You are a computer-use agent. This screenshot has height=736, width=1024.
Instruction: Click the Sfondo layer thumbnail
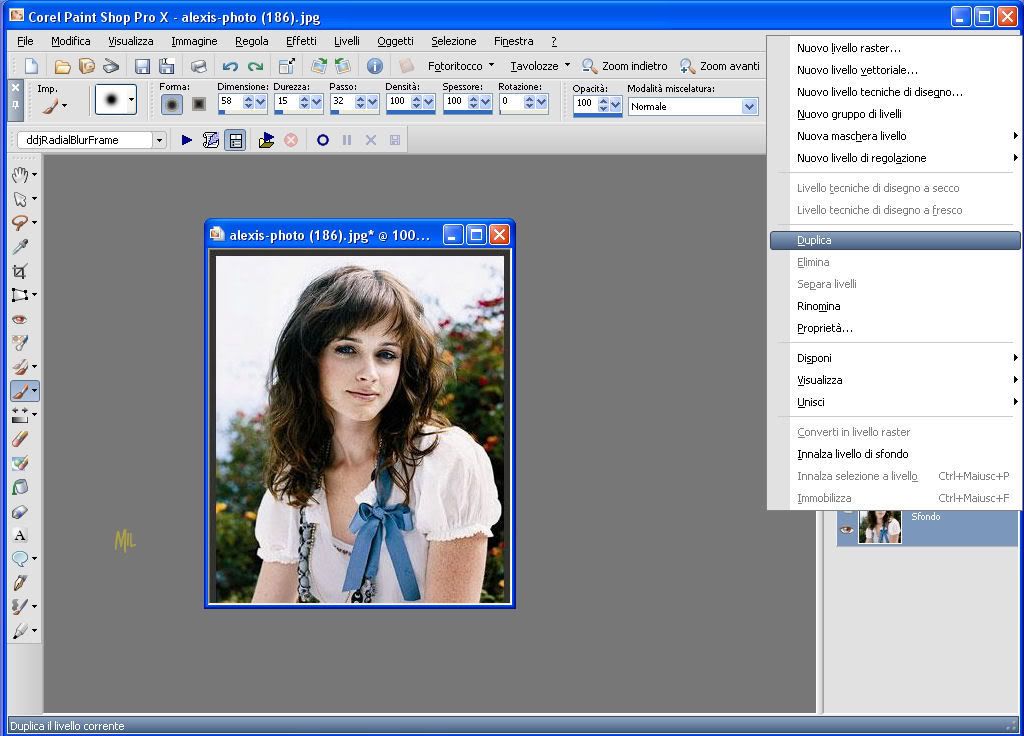(880, 526)
